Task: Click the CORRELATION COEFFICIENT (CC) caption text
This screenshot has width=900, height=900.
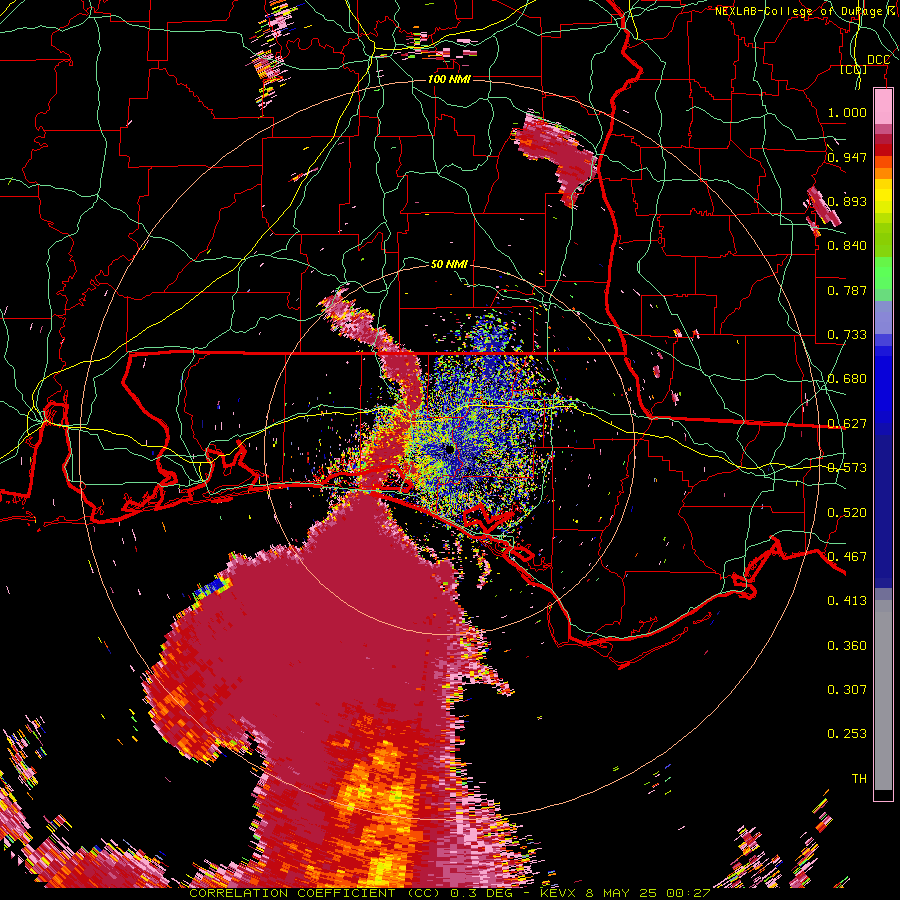Action: coord(314,893)
